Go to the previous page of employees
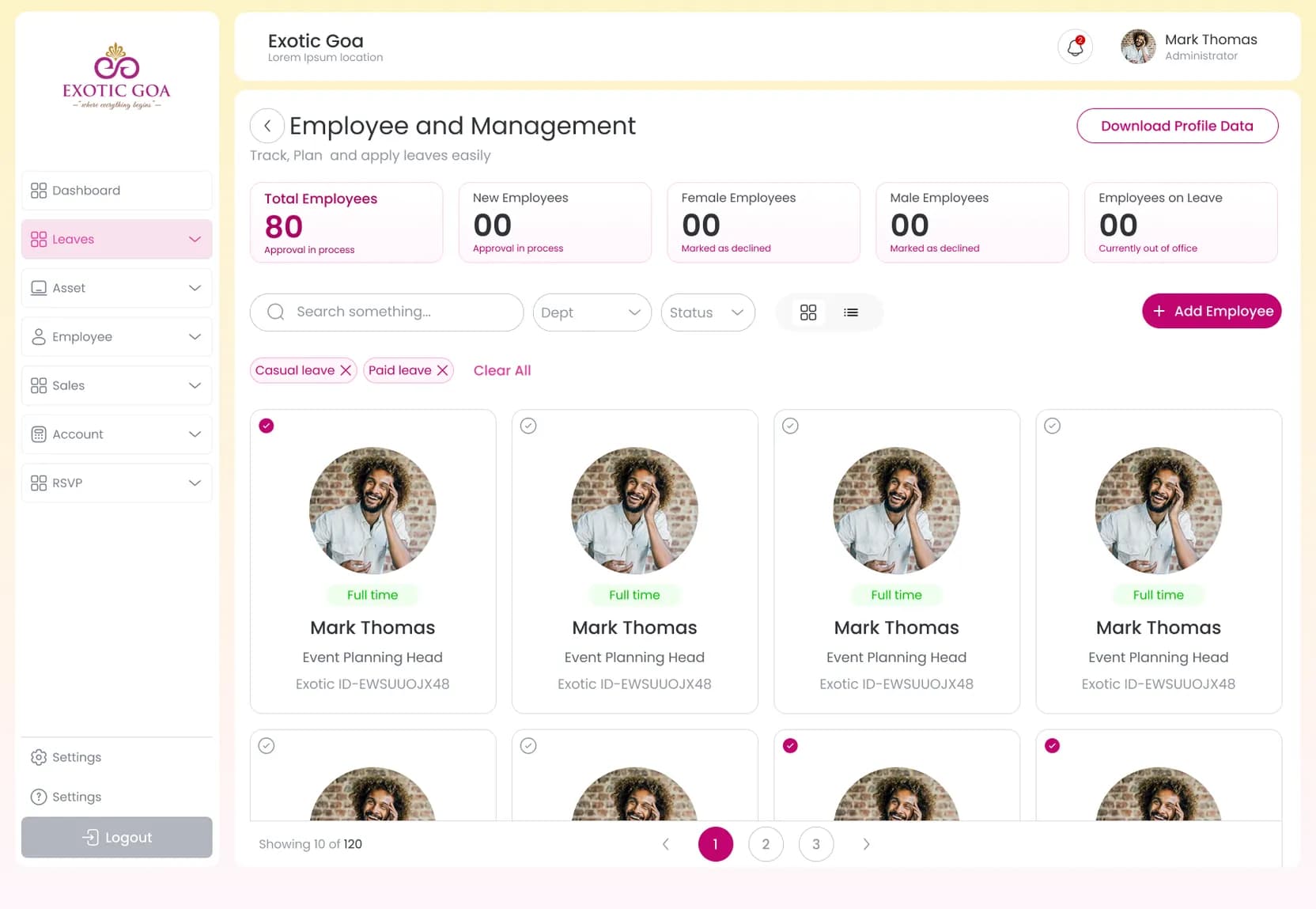Image resolution: width=1316 pixels, height=909 pixels. [665, 844]
